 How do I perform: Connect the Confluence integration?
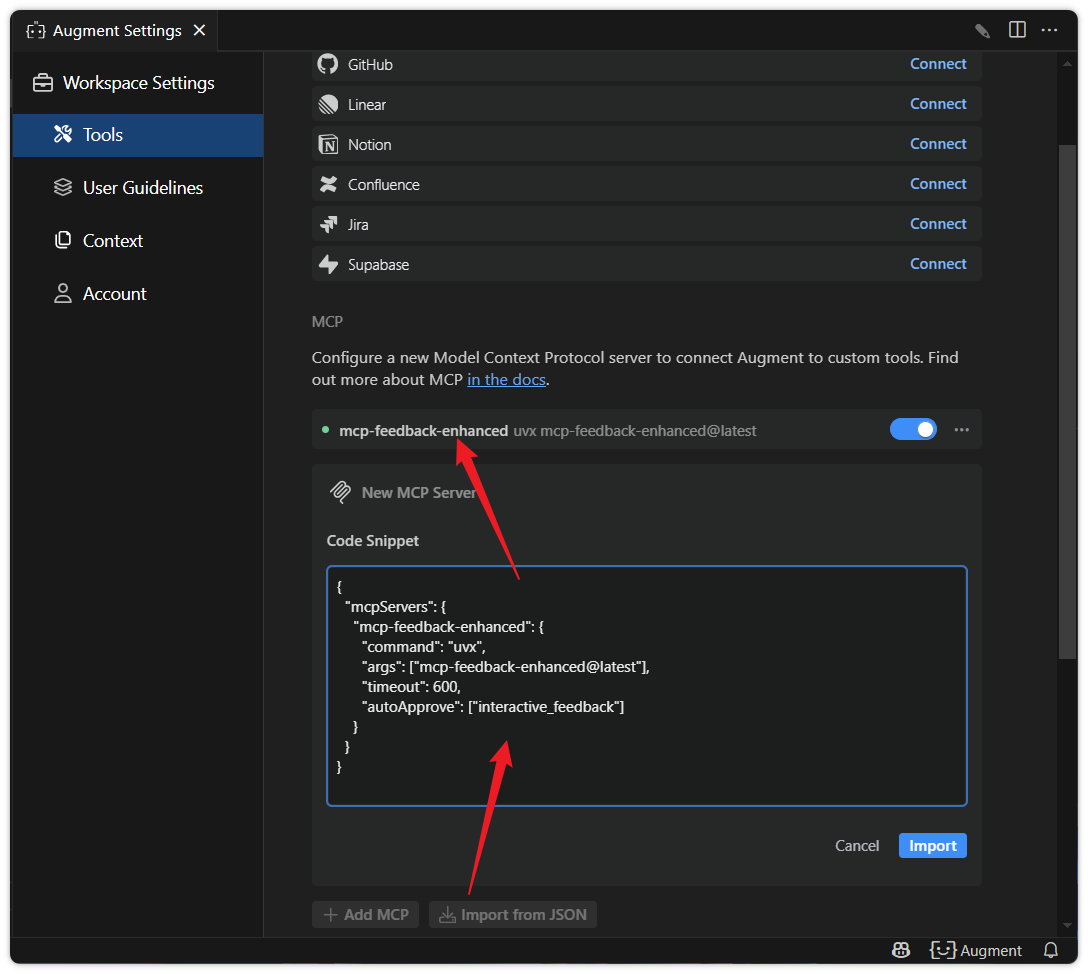(x=937, y=184)
